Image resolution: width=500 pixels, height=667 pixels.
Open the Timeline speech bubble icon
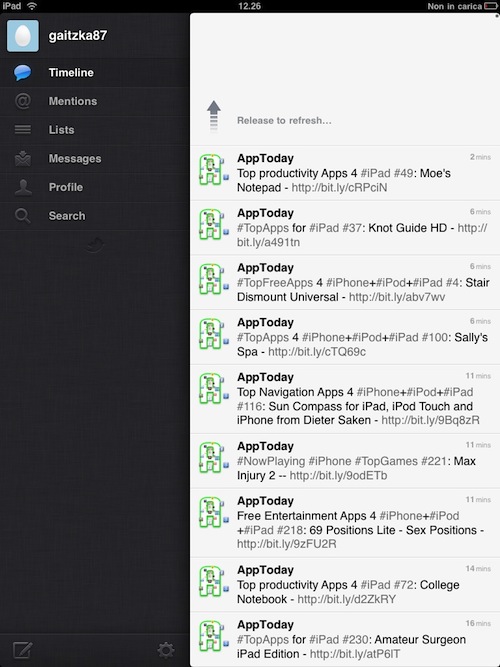click(x=23, y=73)
